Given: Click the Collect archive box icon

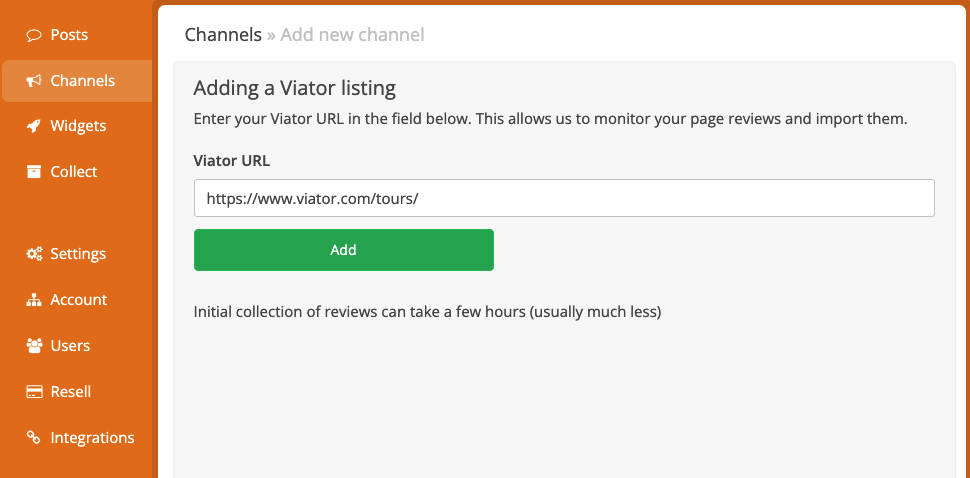Looking at the screenshot, I should [33, 172].
